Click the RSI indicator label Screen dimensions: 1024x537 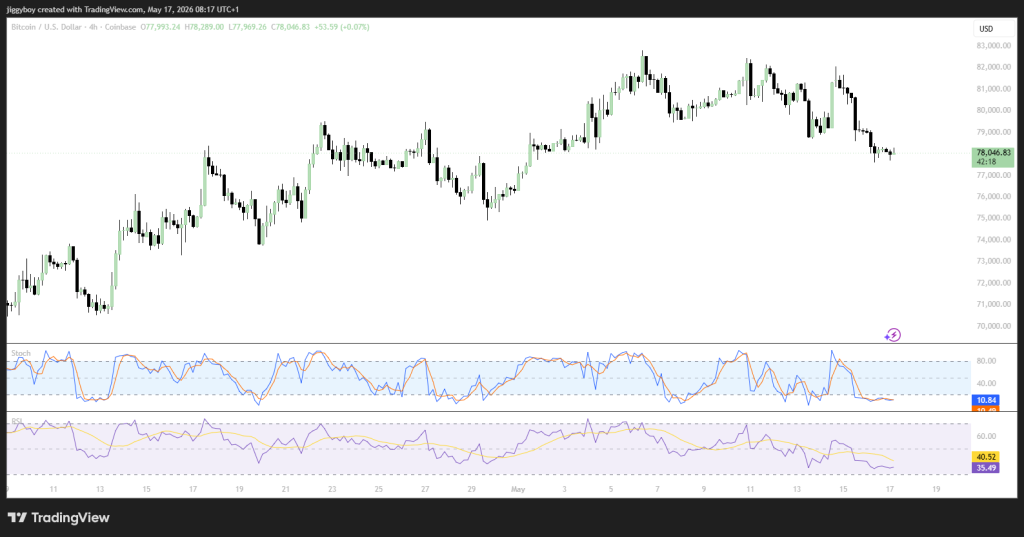17,421
